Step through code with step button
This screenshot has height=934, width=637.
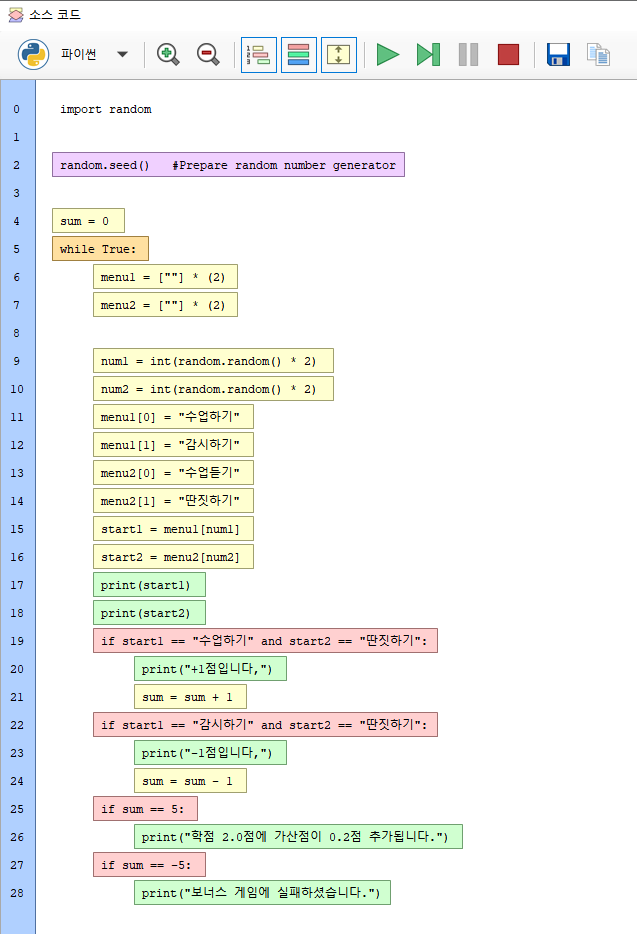(428, 55)
